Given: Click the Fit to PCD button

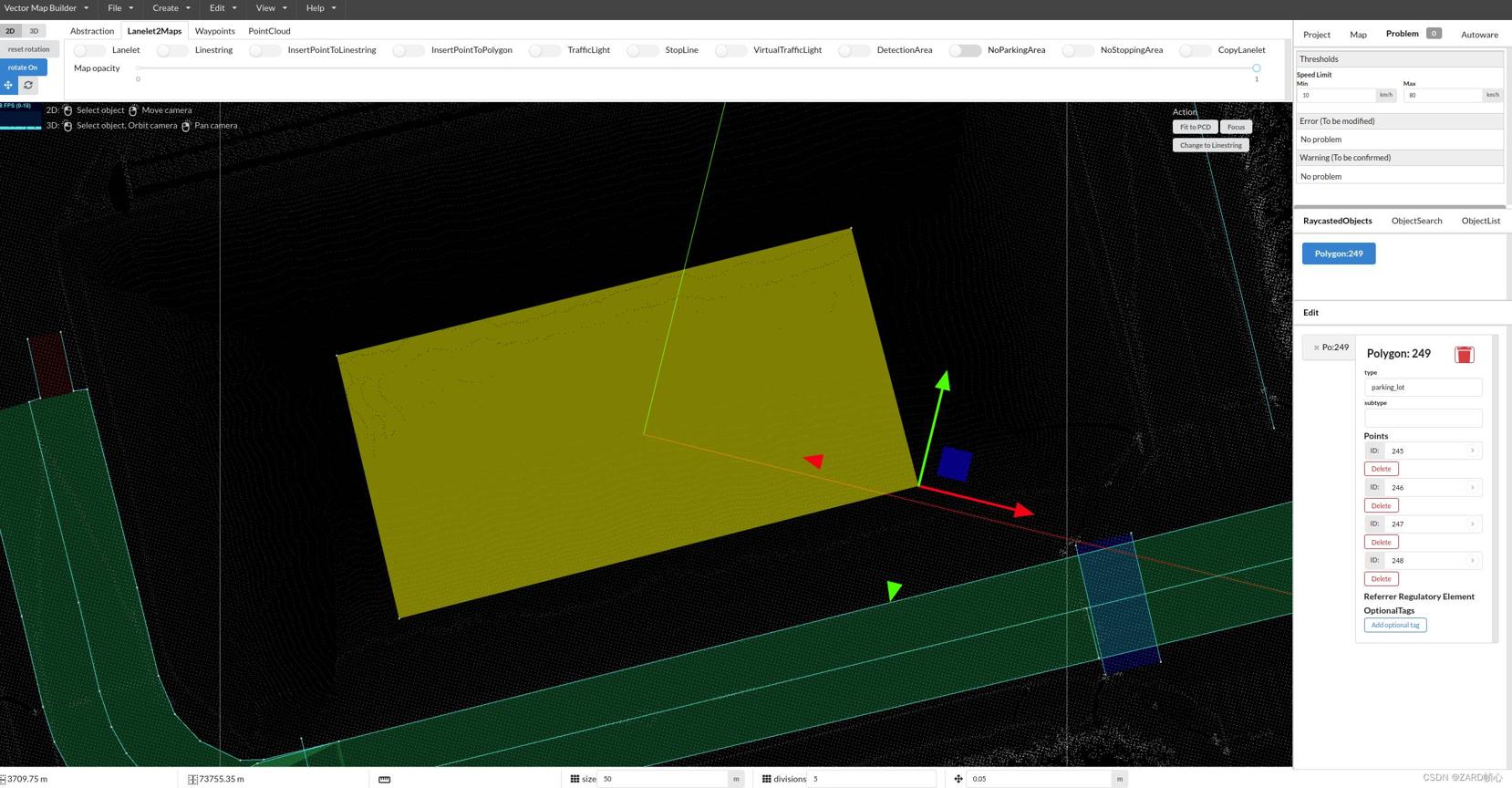Looking at the screenshot, I should [1195, 127].
